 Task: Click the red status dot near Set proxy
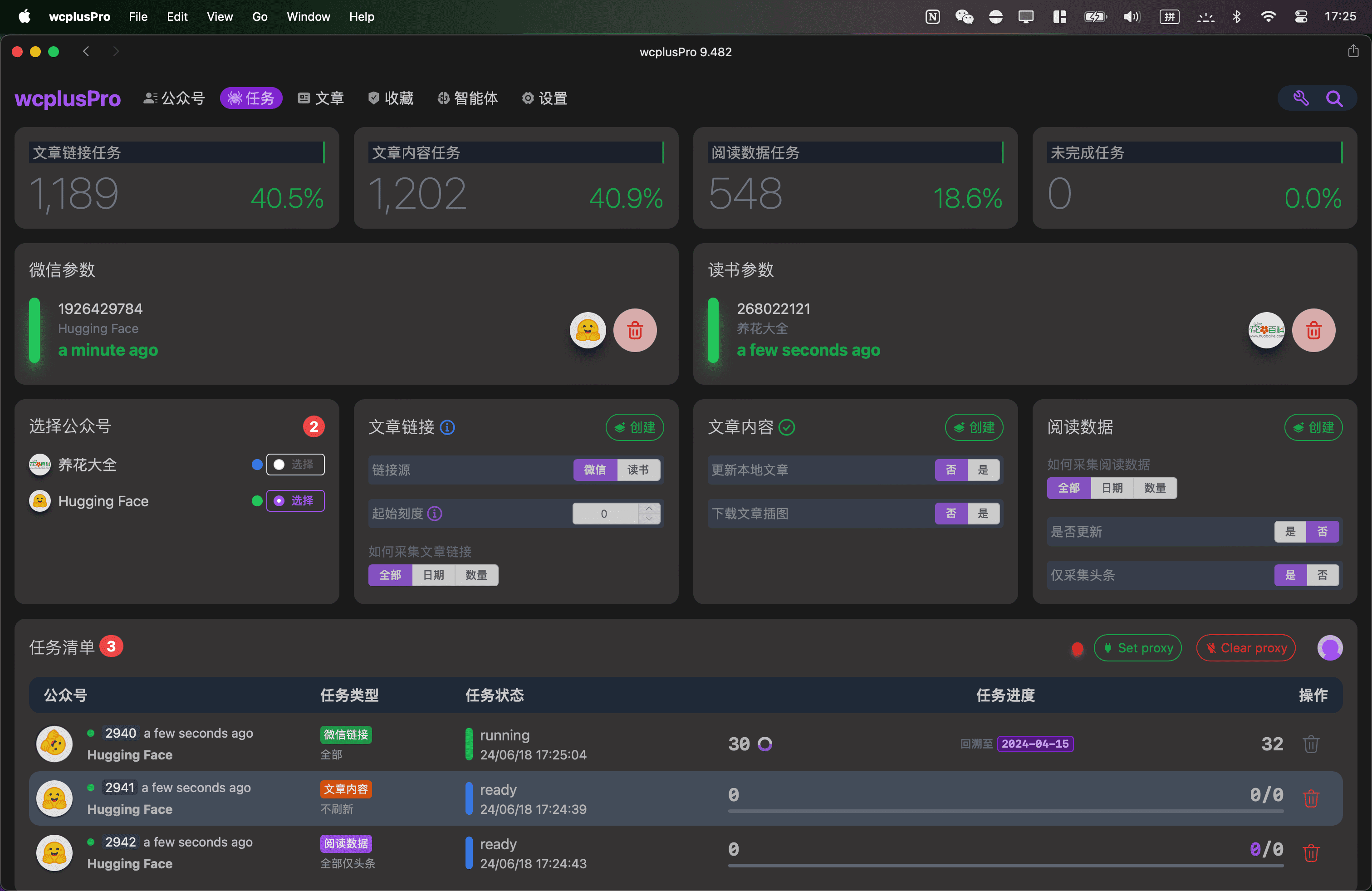click(1077, 649)
